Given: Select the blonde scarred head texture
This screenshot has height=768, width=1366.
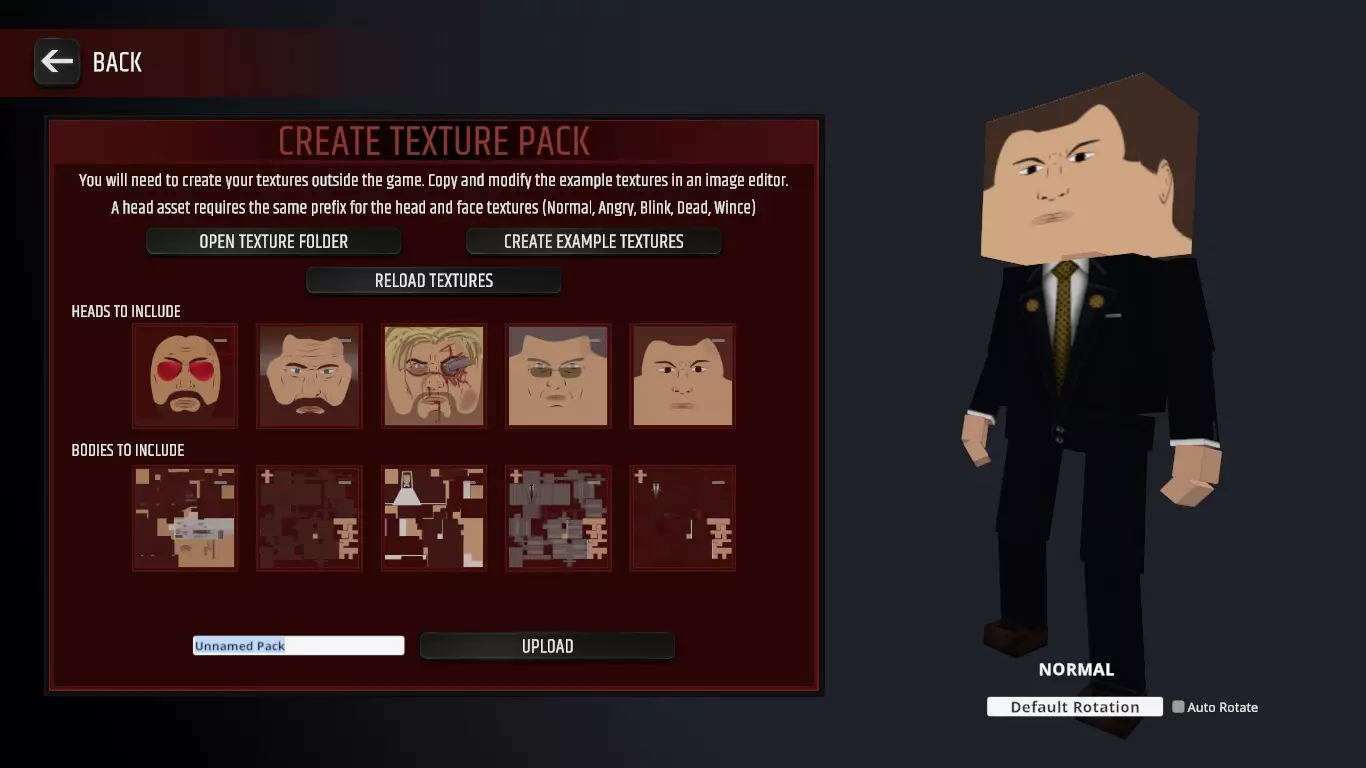Looking at the screenshot, I should (x=434, y=376).
